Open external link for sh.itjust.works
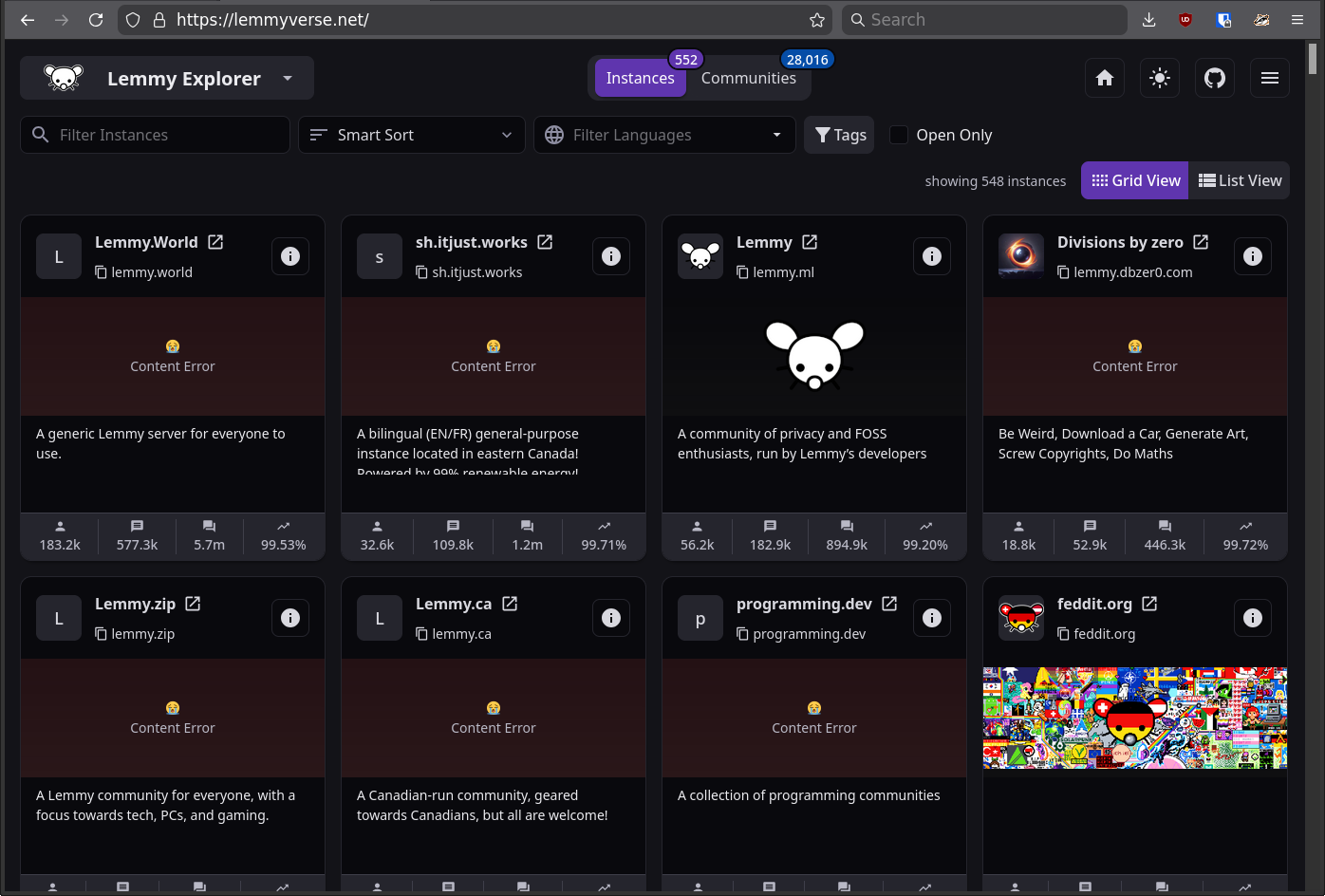This screenshot has width=1325, height=896. 545,242
